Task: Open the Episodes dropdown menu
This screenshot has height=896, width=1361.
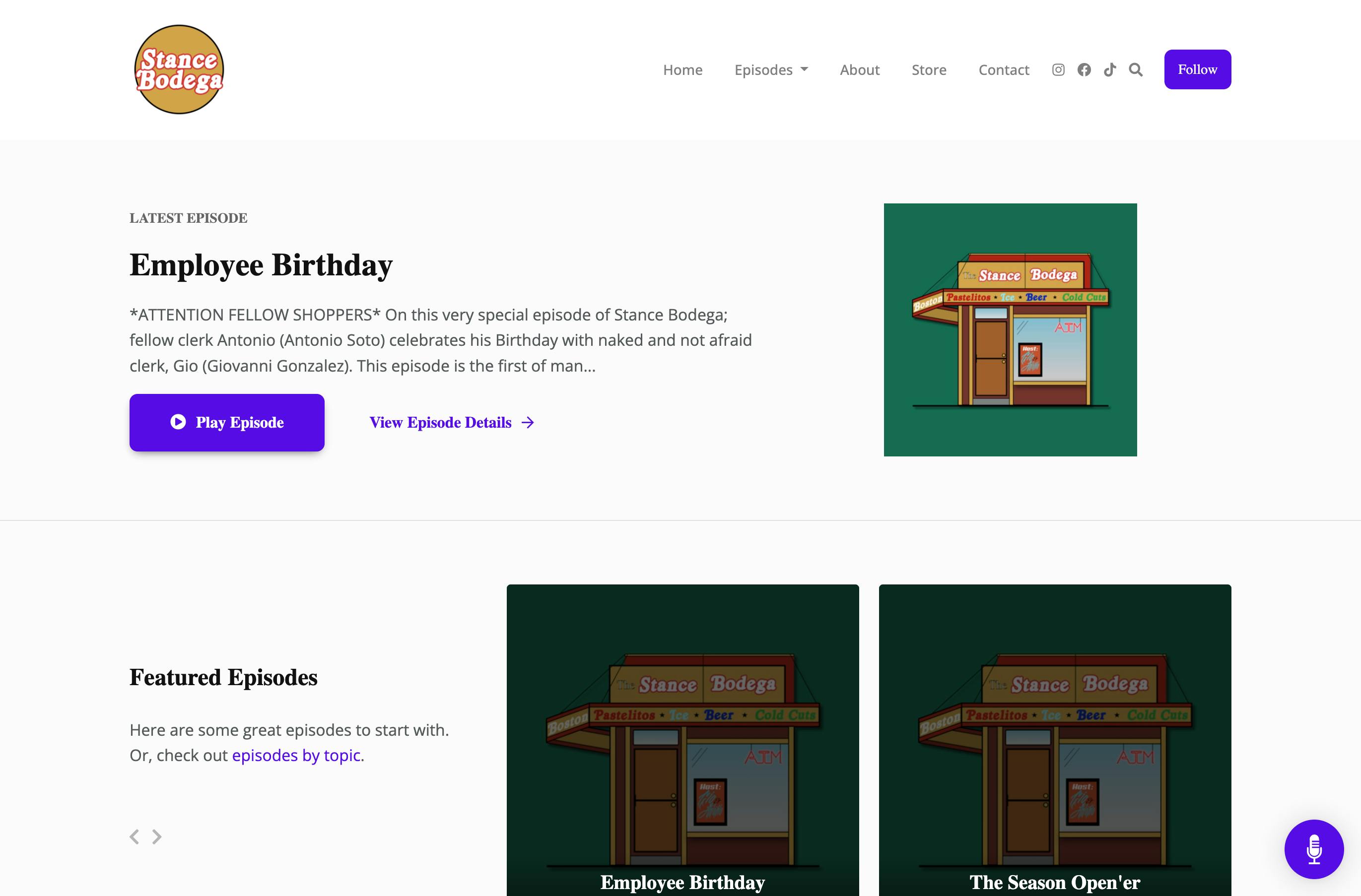Action: (x=763, y=69)
